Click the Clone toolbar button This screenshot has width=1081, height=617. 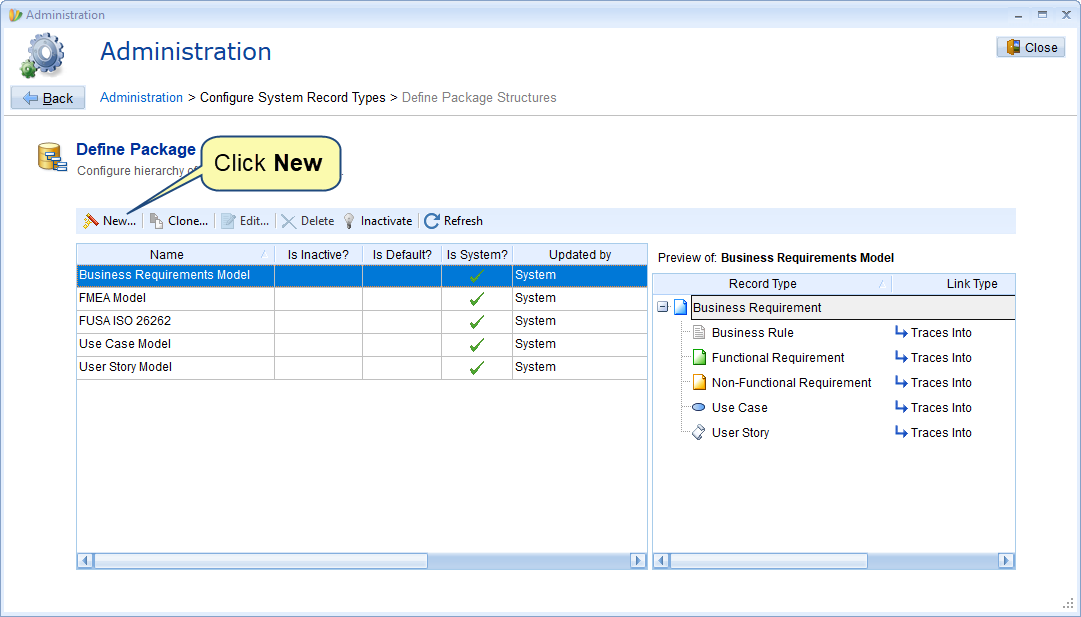click(x=179, y=221)
